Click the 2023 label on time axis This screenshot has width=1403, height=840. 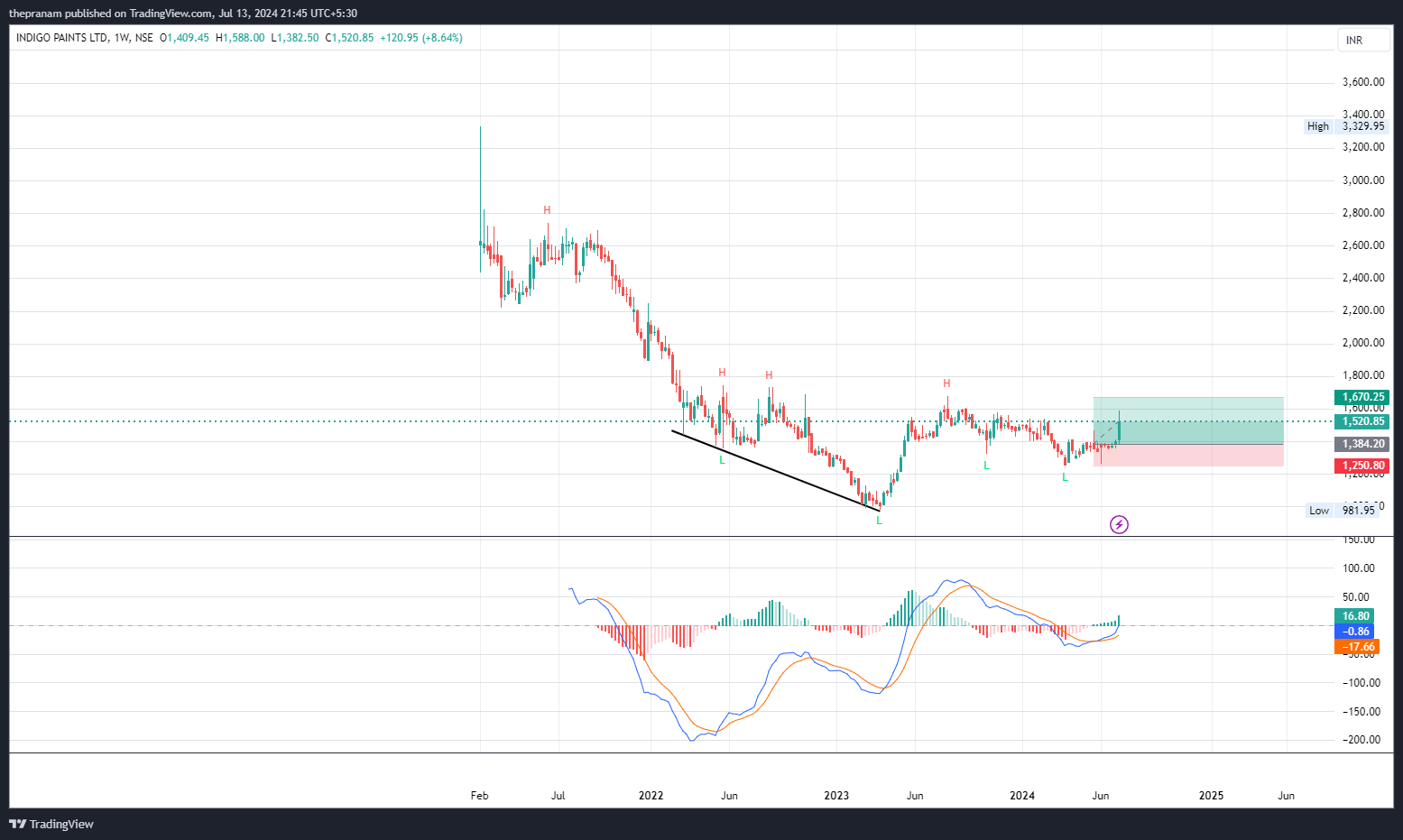836,796
